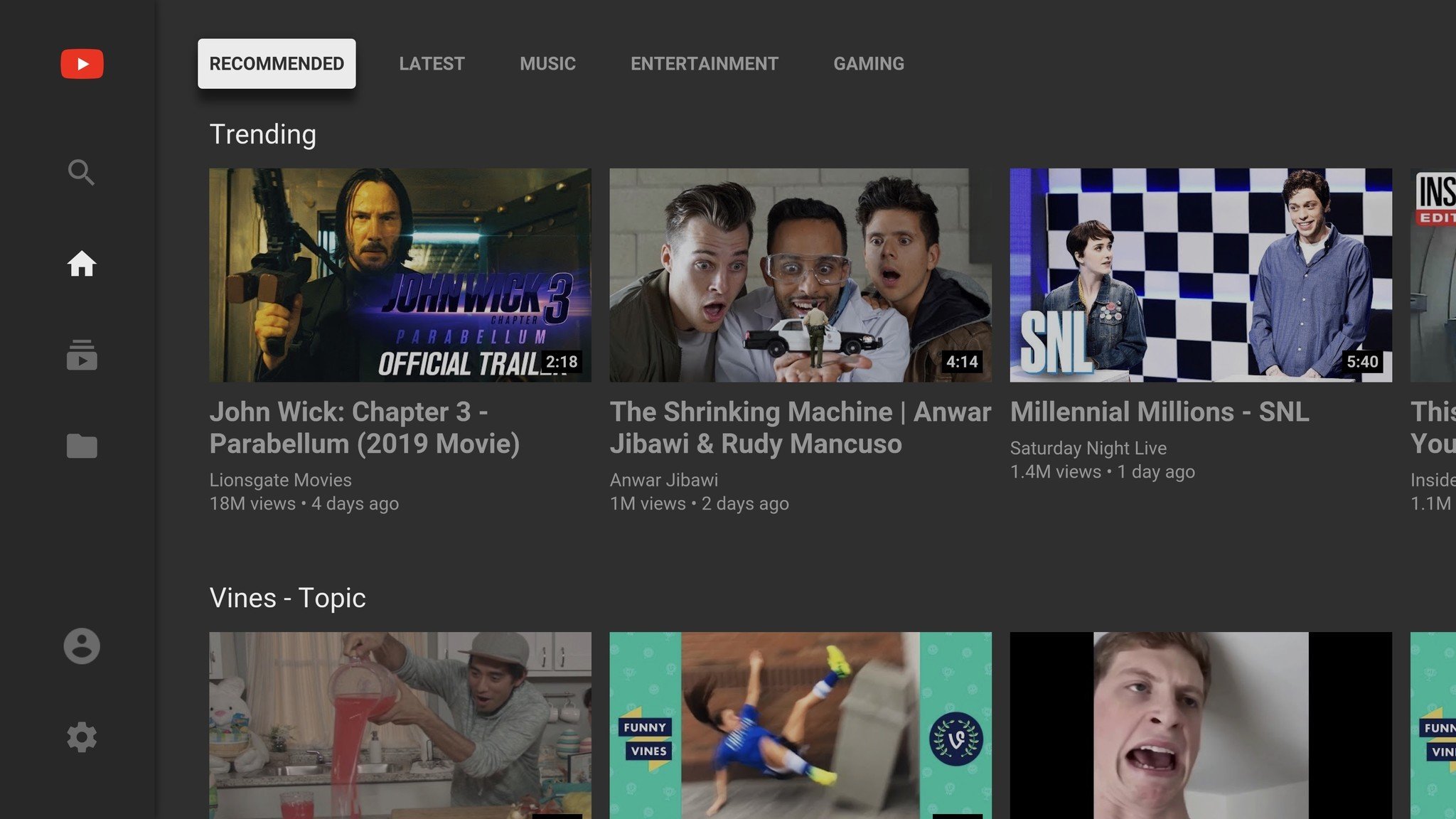Open the Entertainment tab

point(704,64)
